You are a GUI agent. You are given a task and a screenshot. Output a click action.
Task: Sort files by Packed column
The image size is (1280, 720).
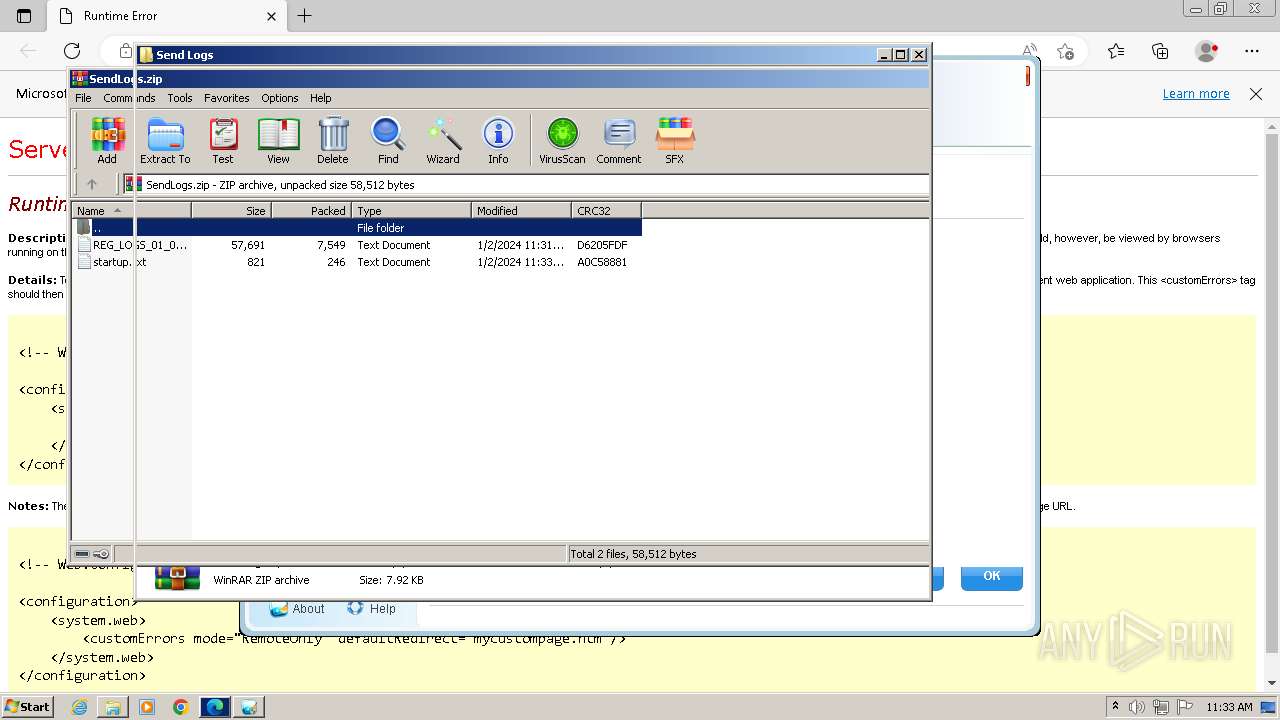click(311, 211)
